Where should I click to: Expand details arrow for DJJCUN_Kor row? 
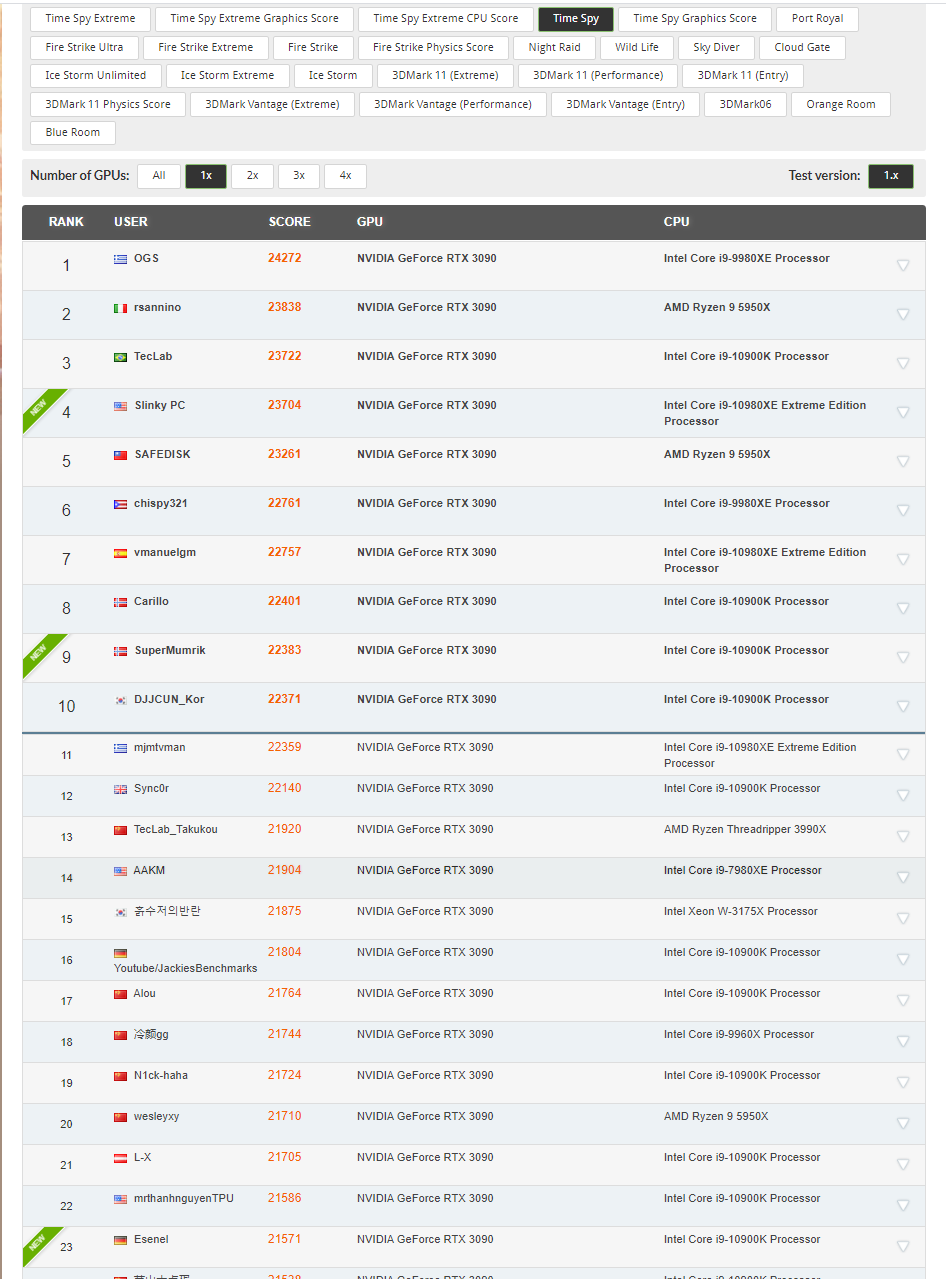pos(903,706)
